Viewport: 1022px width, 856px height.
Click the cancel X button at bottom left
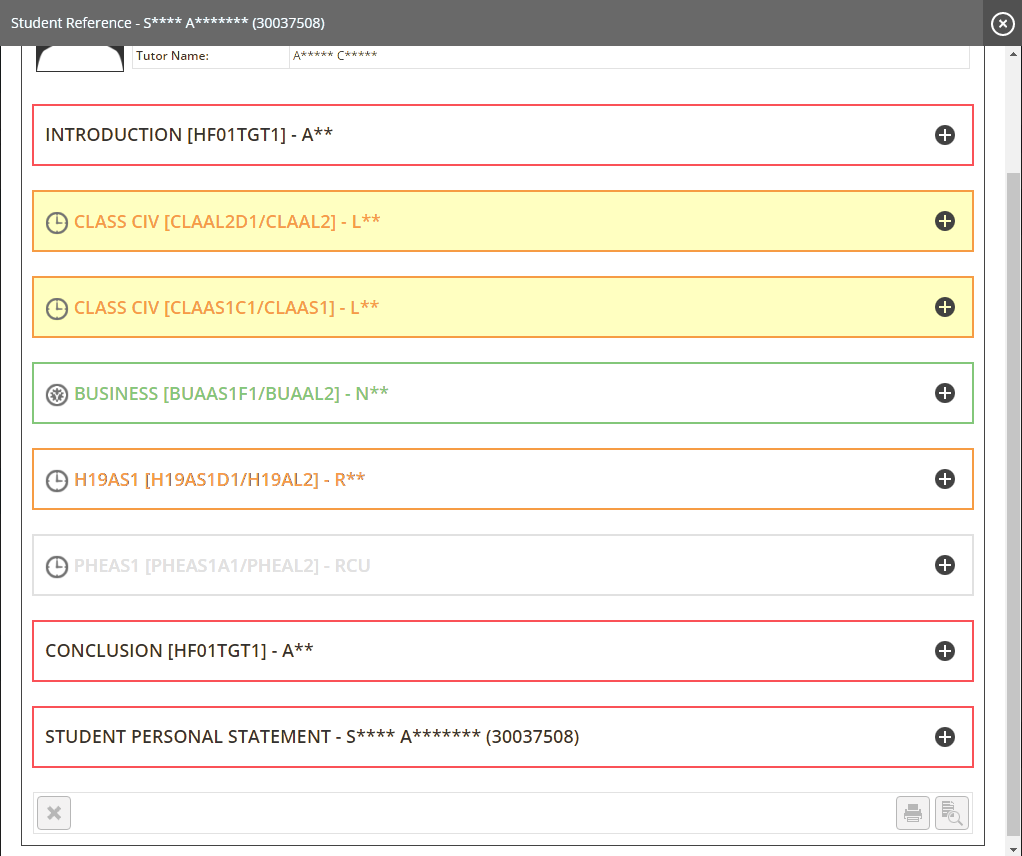point(54,813)
